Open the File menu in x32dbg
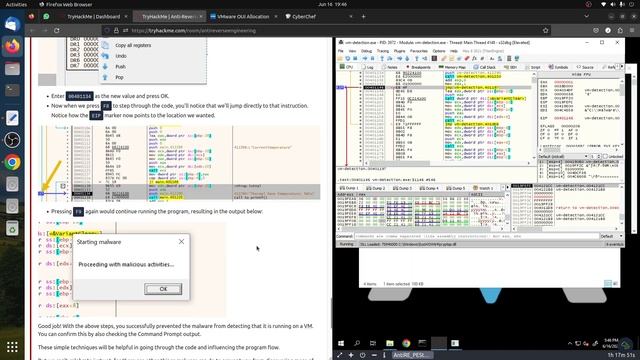Viewport: 640px width, 360px height. (340, 51)
